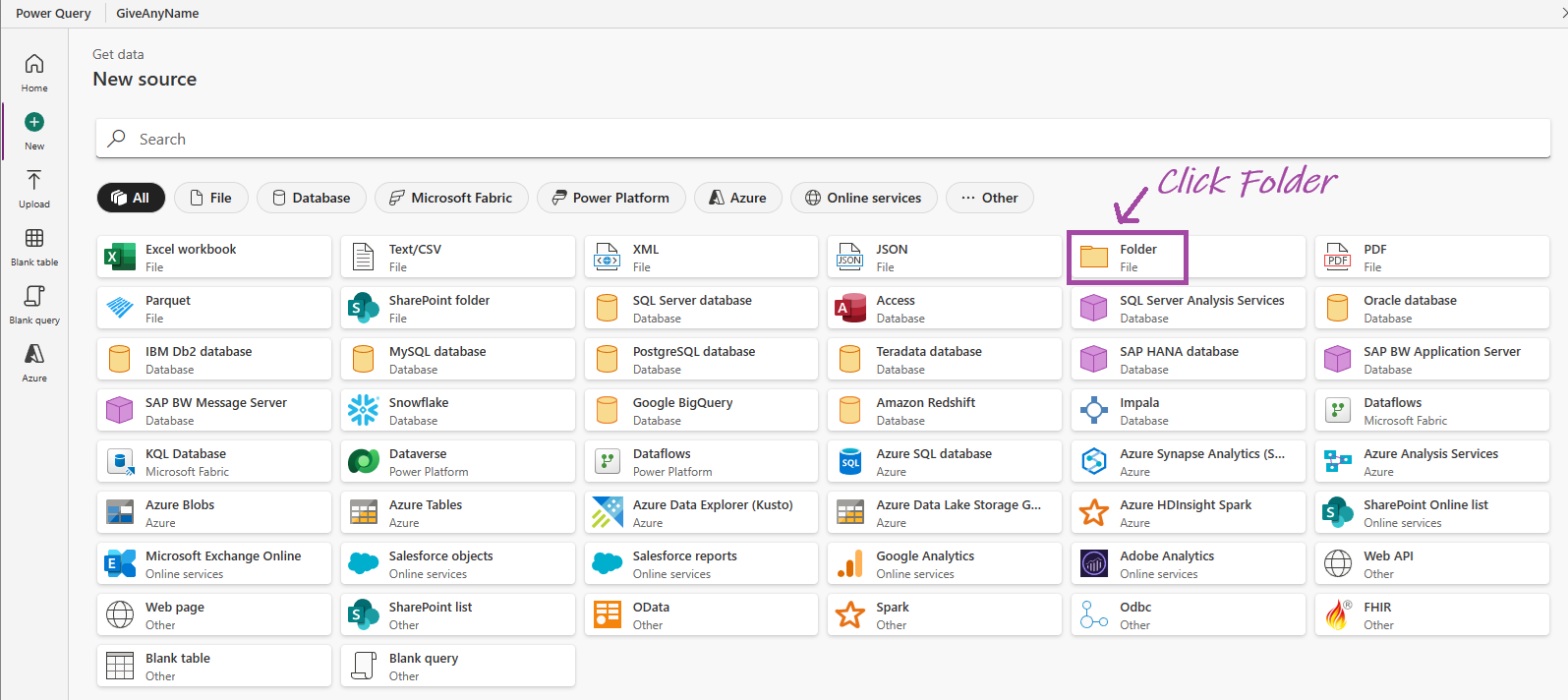Choose Azure Analysis Services connector

pos(1432,462)
